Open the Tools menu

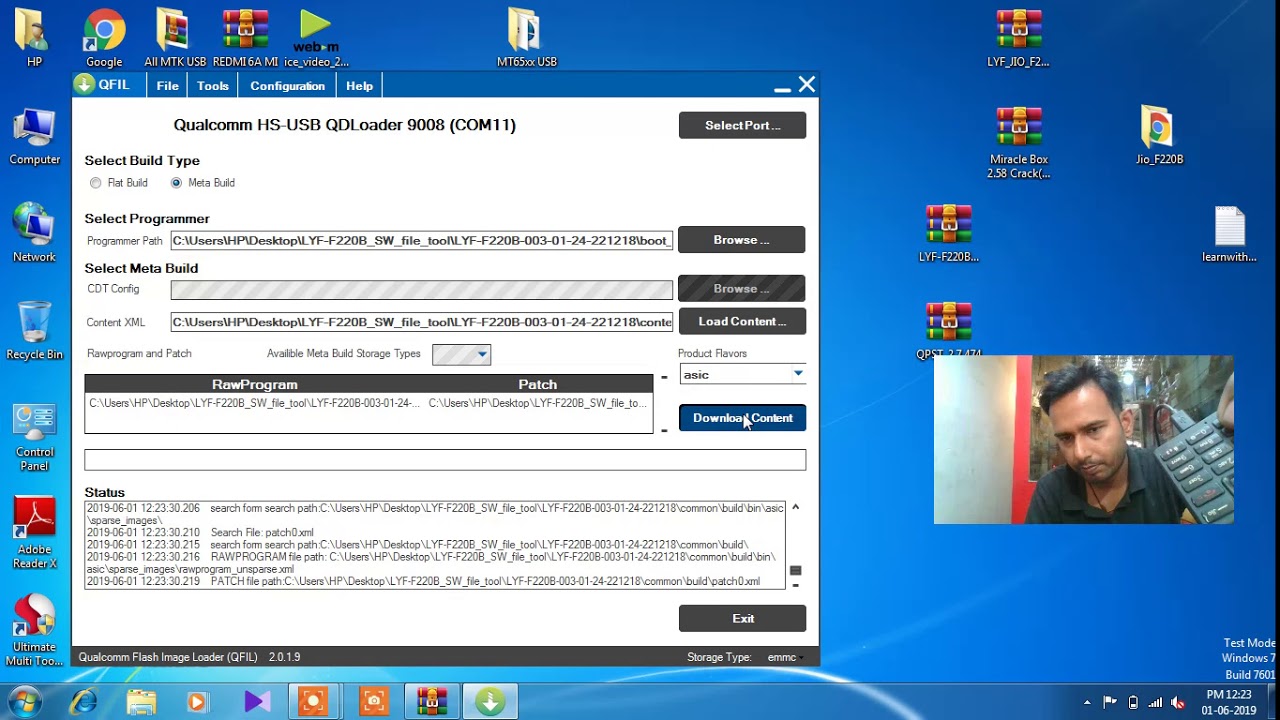coord(213,86)
